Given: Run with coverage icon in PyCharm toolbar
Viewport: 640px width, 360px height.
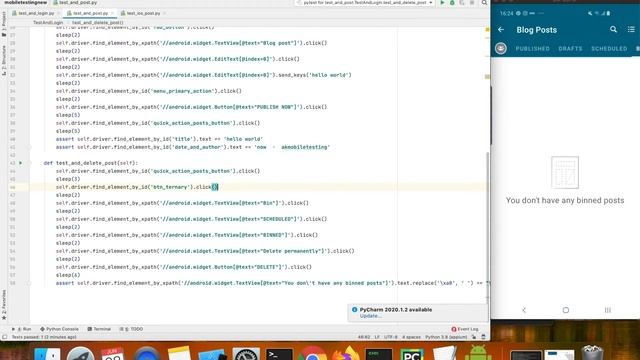Looking at the screenshot, I should tap(462, 2).
